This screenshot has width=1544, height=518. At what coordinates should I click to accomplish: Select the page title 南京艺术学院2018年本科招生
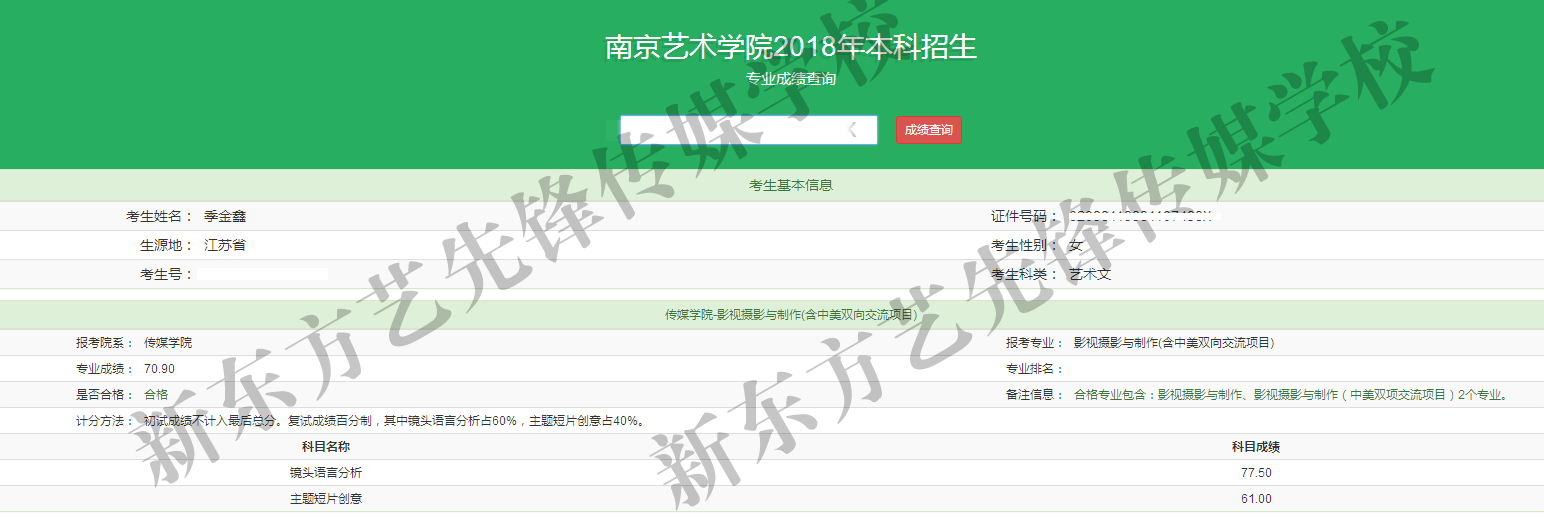(x=791, y=47)
